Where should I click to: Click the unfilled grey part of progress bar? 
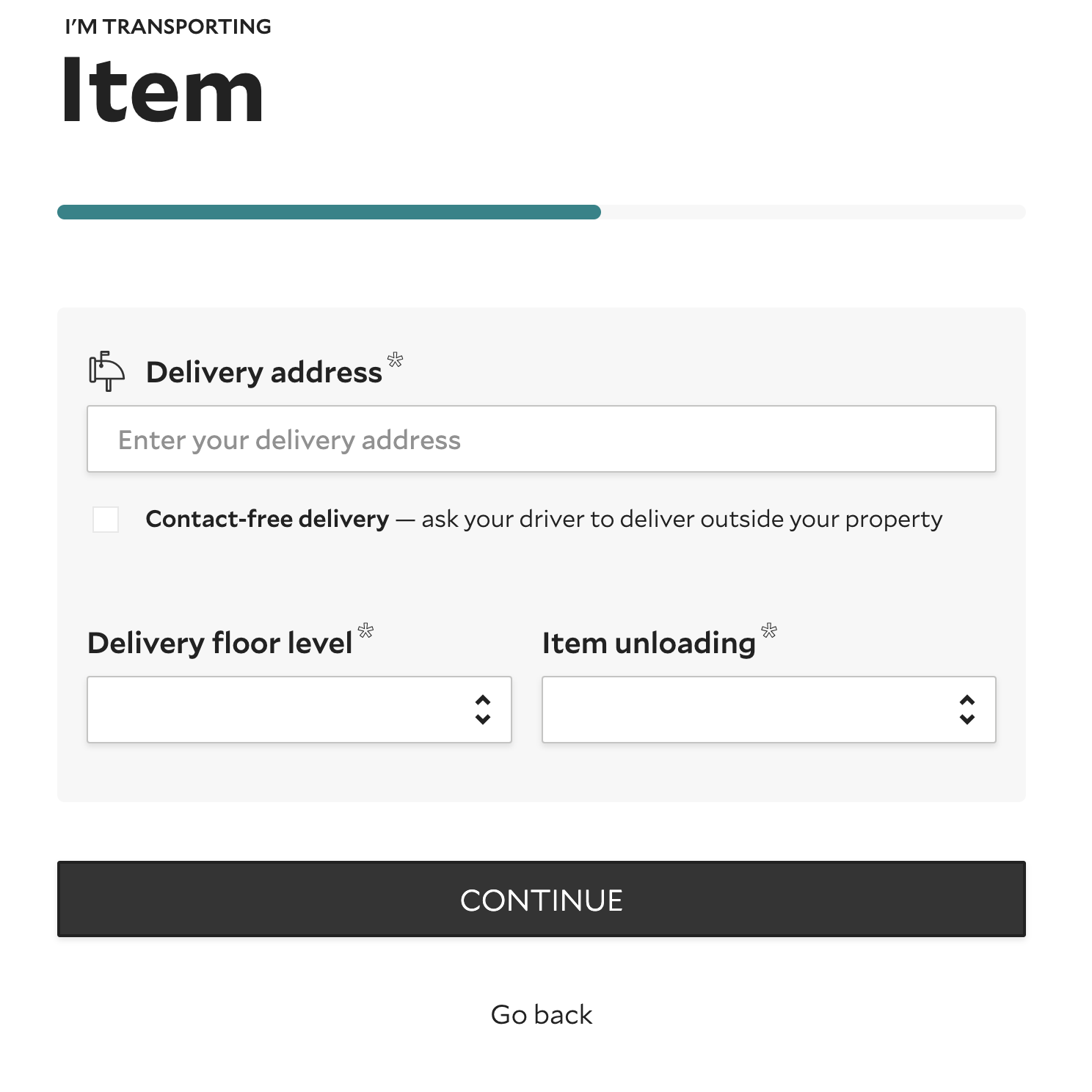(x=813, y=212)
